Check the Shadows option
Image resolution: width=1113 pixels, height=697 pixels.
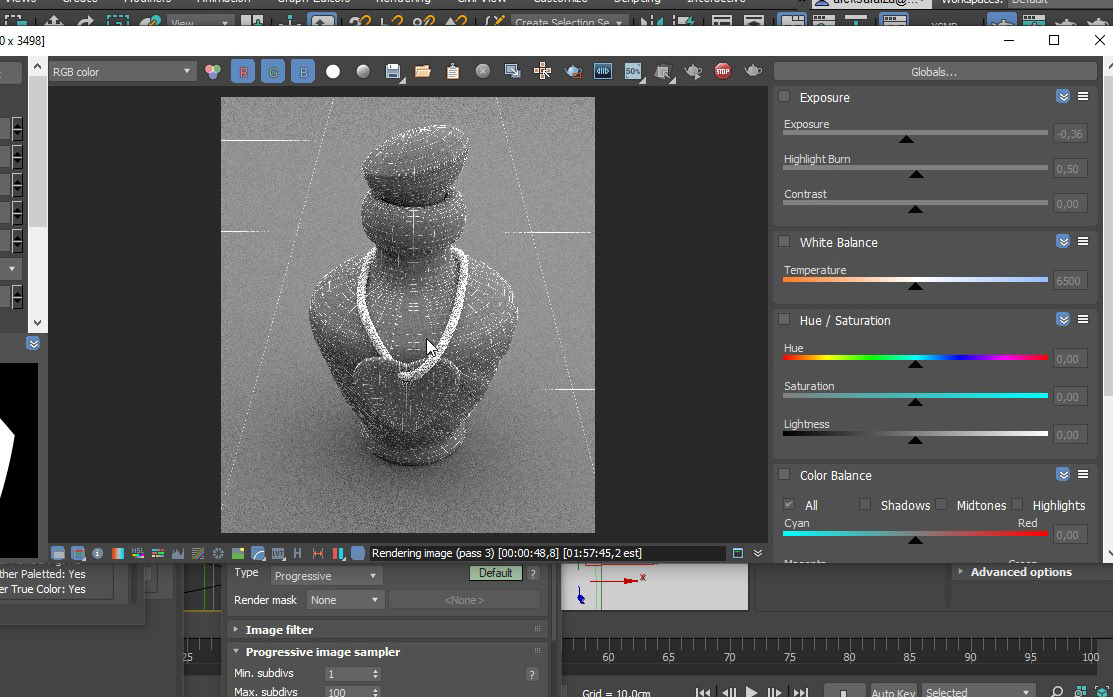pyautogui.click(x=865, y=505)
